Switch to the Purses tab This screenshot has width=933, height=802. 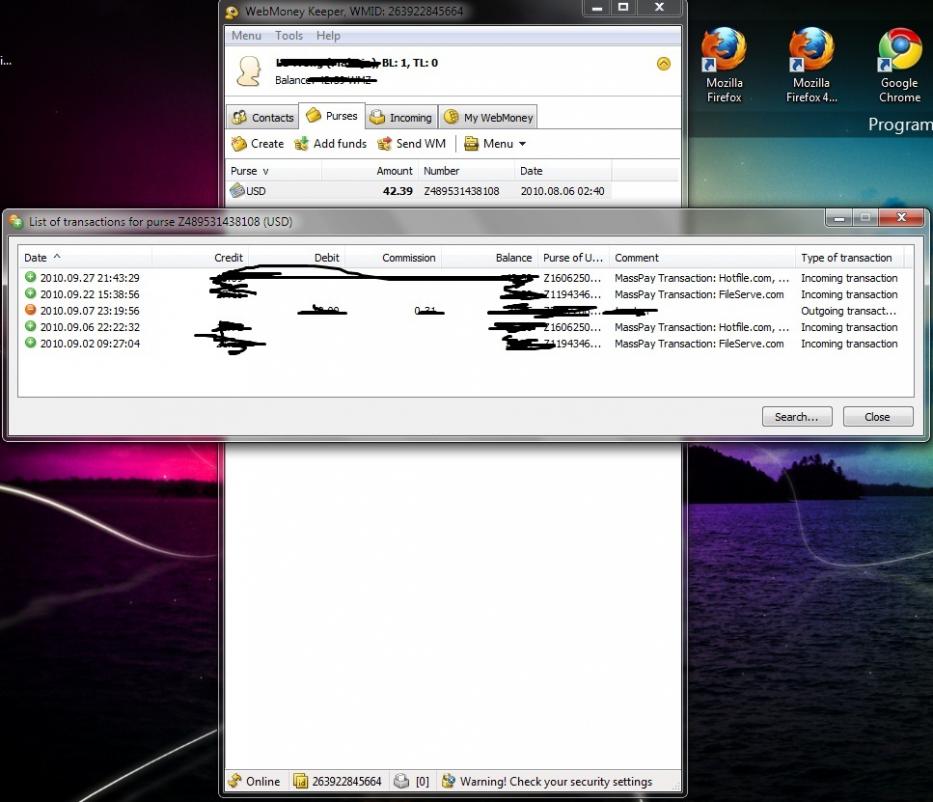point(332,115)
